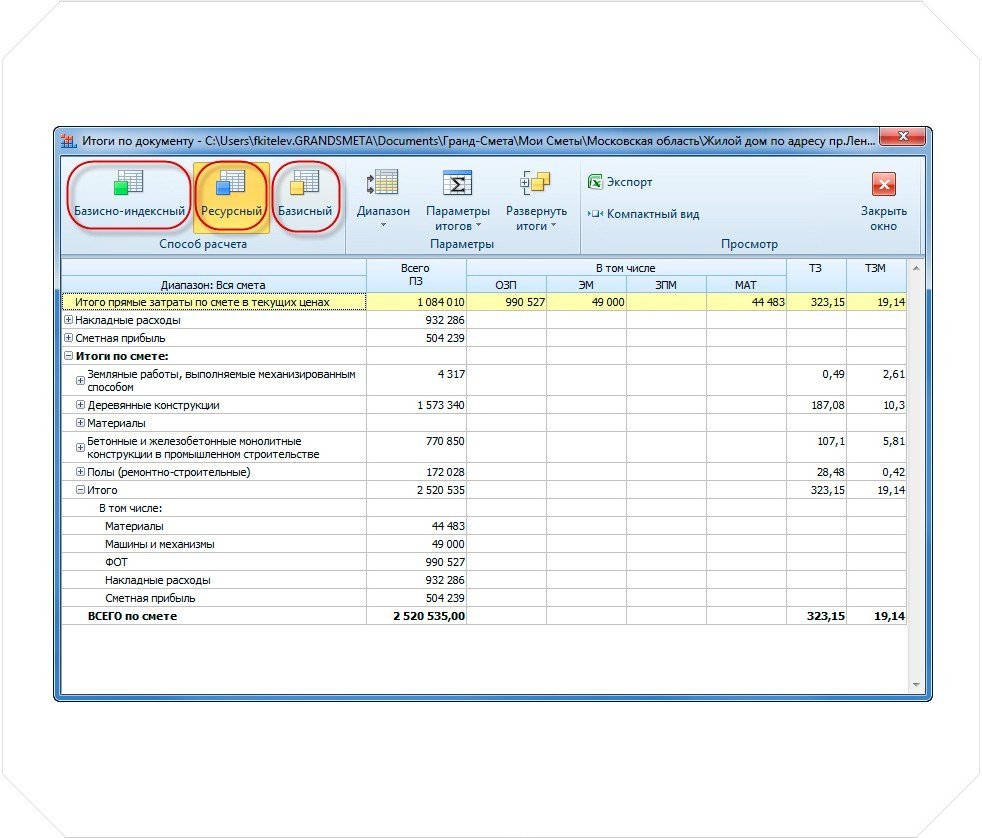Click the МАТ column header
Viewport: 982px width, 838px height.
746,285
